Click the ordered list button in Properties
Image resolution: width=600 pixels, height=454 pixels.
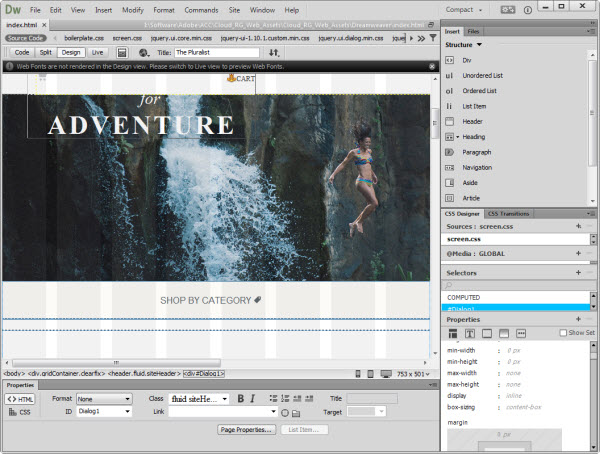pos(285,398)
